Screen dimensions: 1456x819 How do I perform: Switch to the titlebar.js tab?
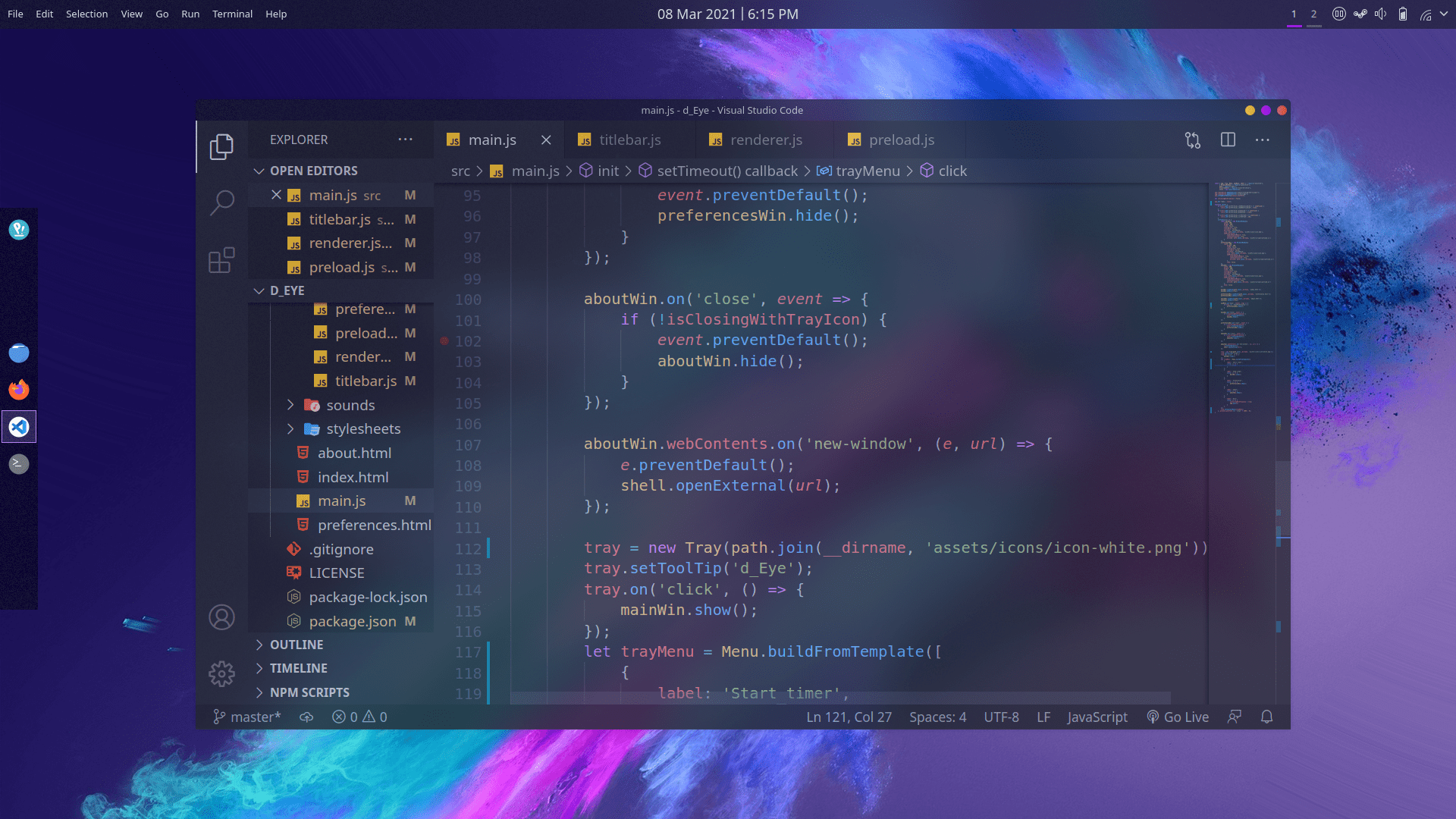pyautogui.click(x=629, y=140)
